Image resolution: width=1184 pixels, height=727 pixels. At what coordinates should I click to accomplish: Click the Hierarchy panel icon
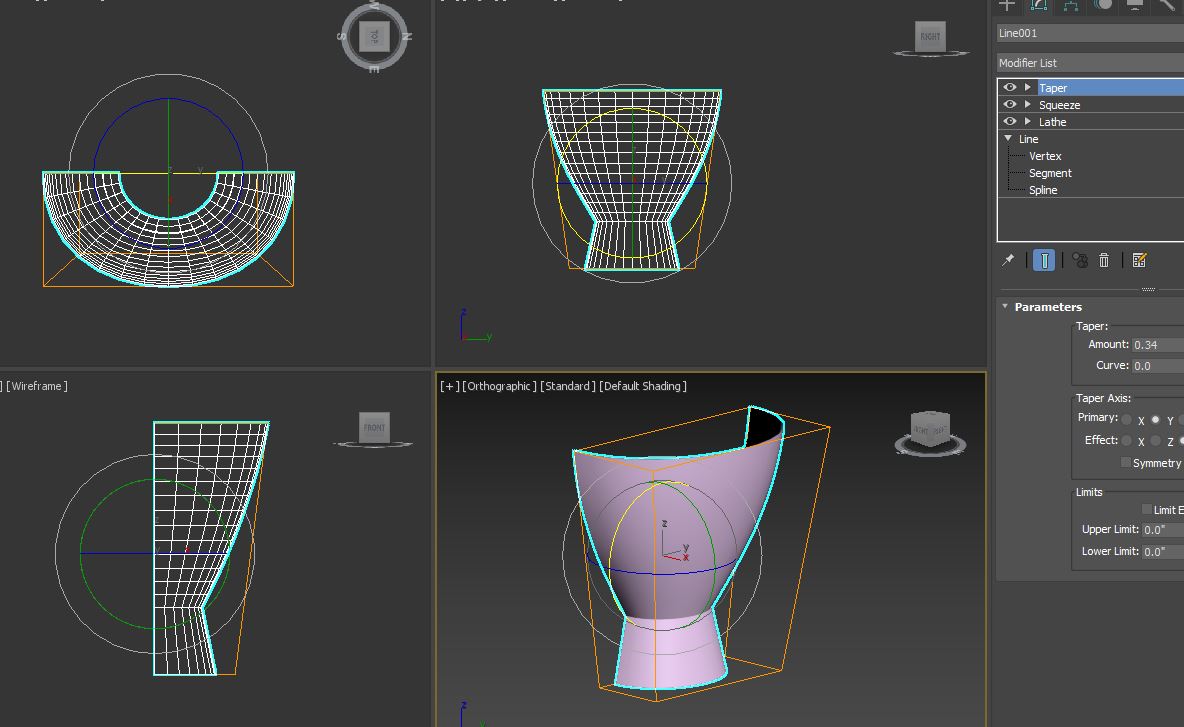[x=1070, y=7]
